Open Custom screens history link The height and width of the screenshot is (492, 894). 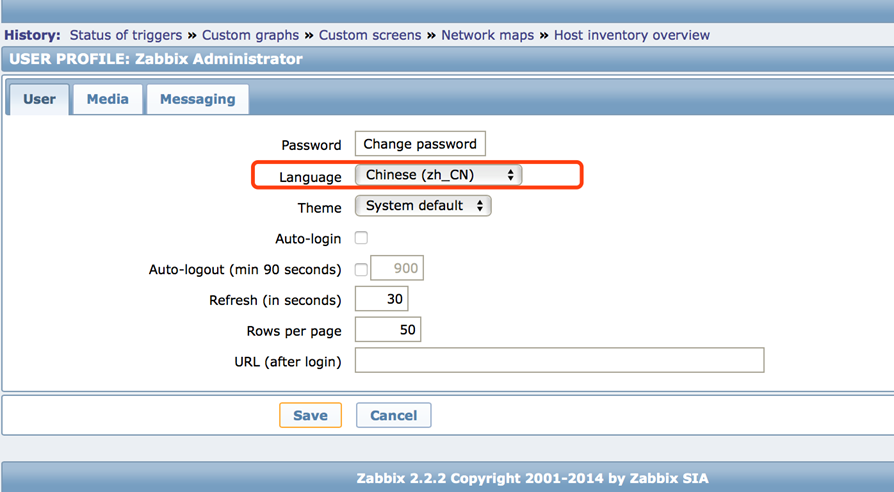coord(370,35)
